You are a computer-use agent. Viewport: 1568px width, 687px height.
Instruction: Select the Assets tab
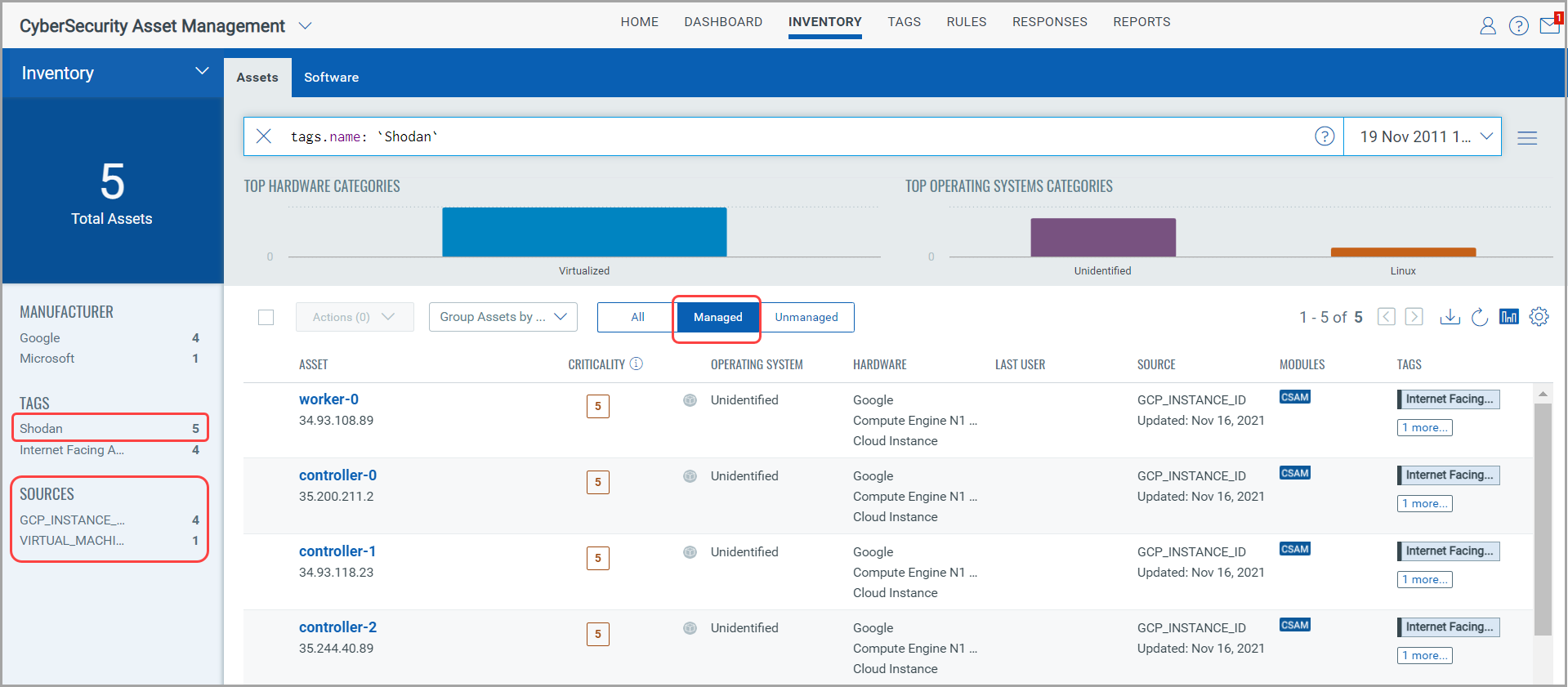257,78
